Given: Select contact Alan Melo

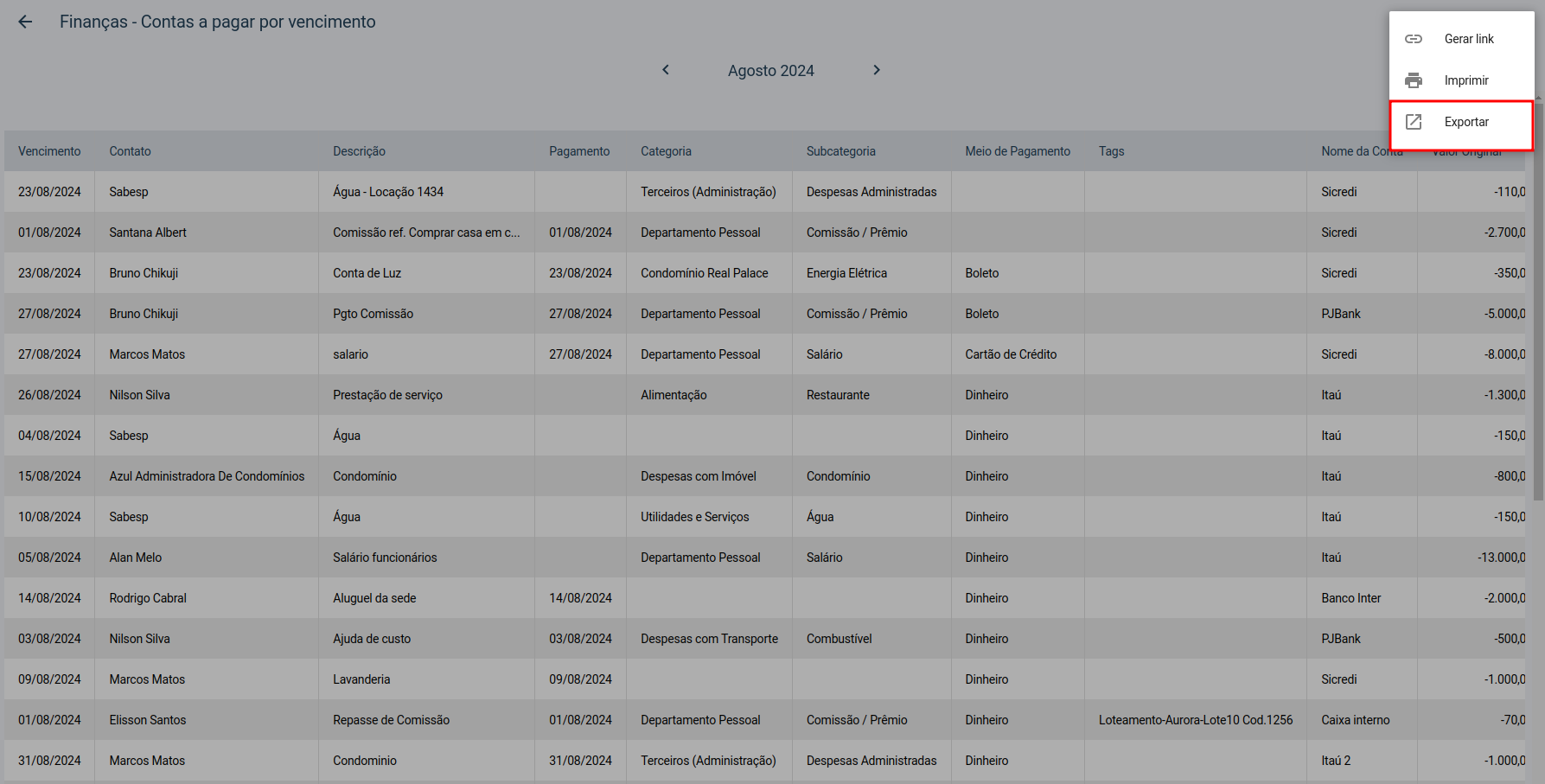Looking at the screenshot, I should pos(135,558).
